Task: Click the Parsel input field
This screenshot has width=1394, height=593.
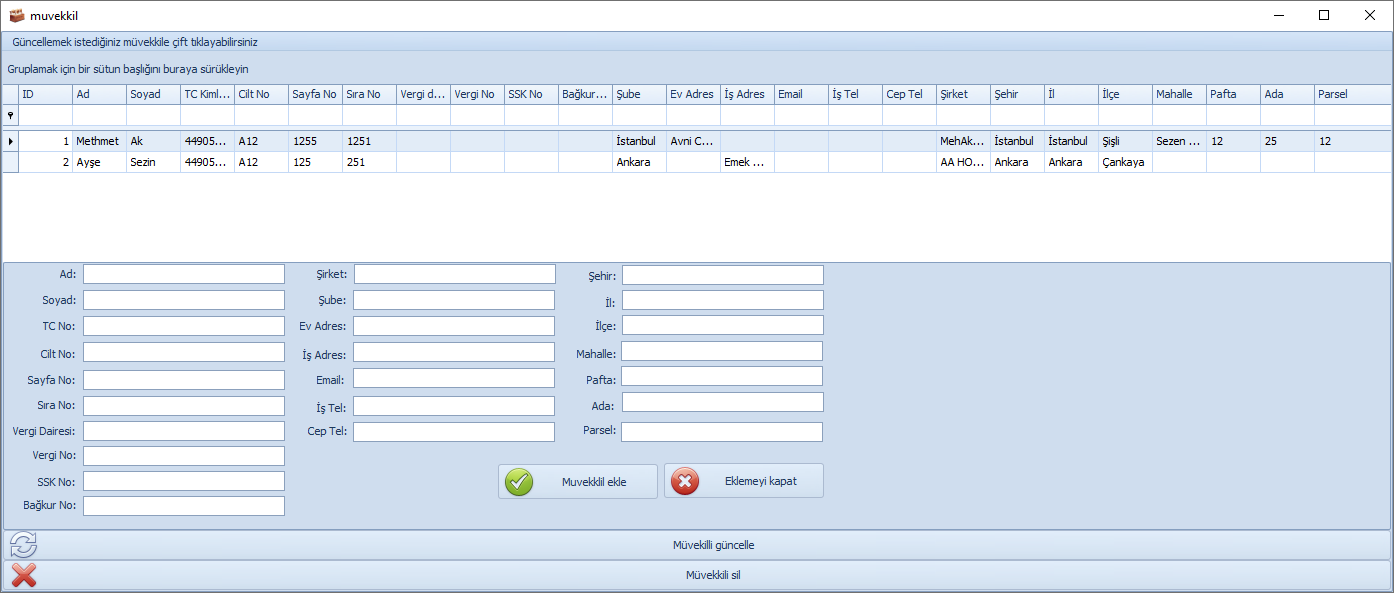Action: coord(721,432)
